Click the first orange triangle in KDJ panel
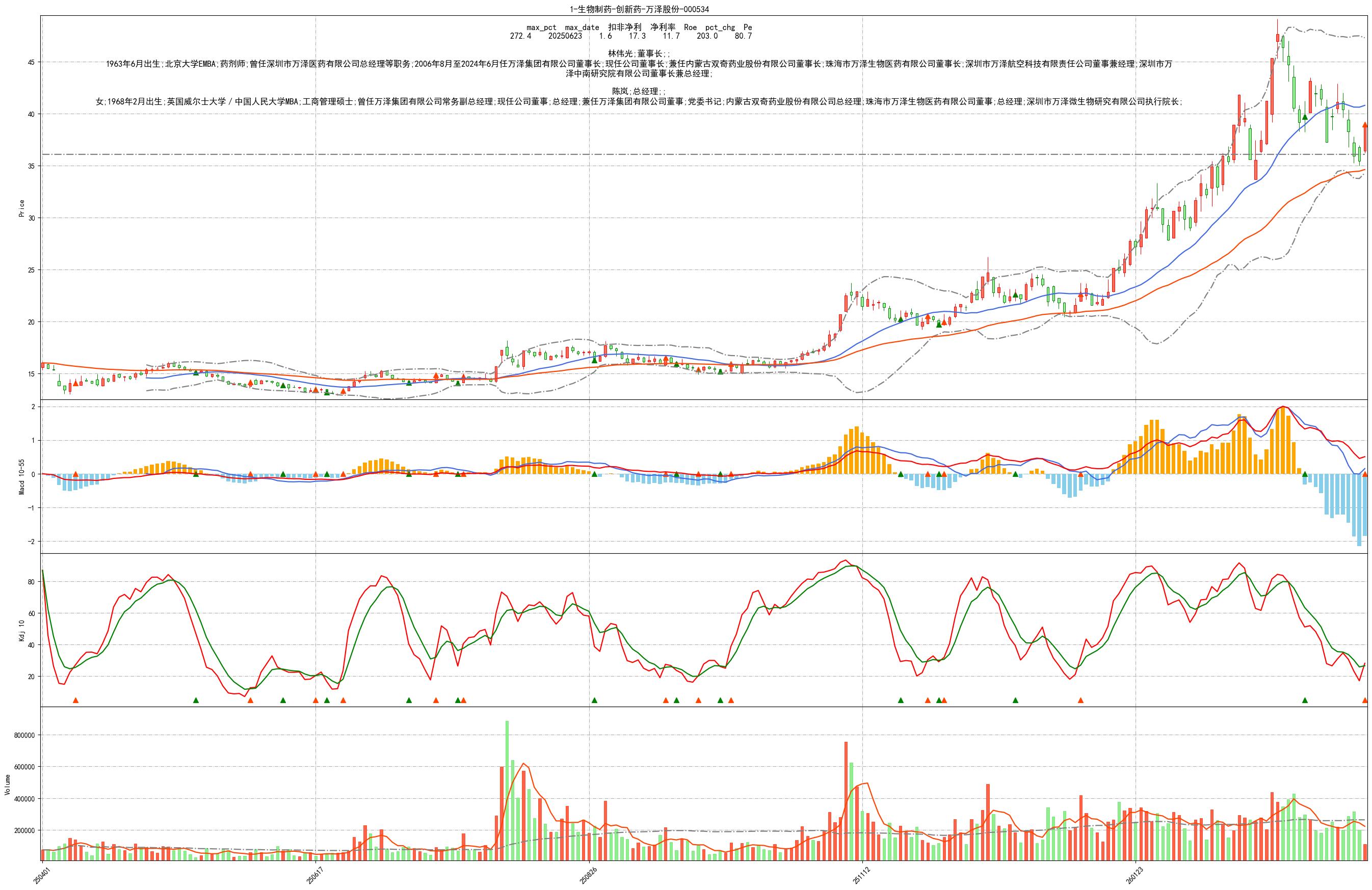Viewport: 1372px width, 890px height. (x=75, y=700)
